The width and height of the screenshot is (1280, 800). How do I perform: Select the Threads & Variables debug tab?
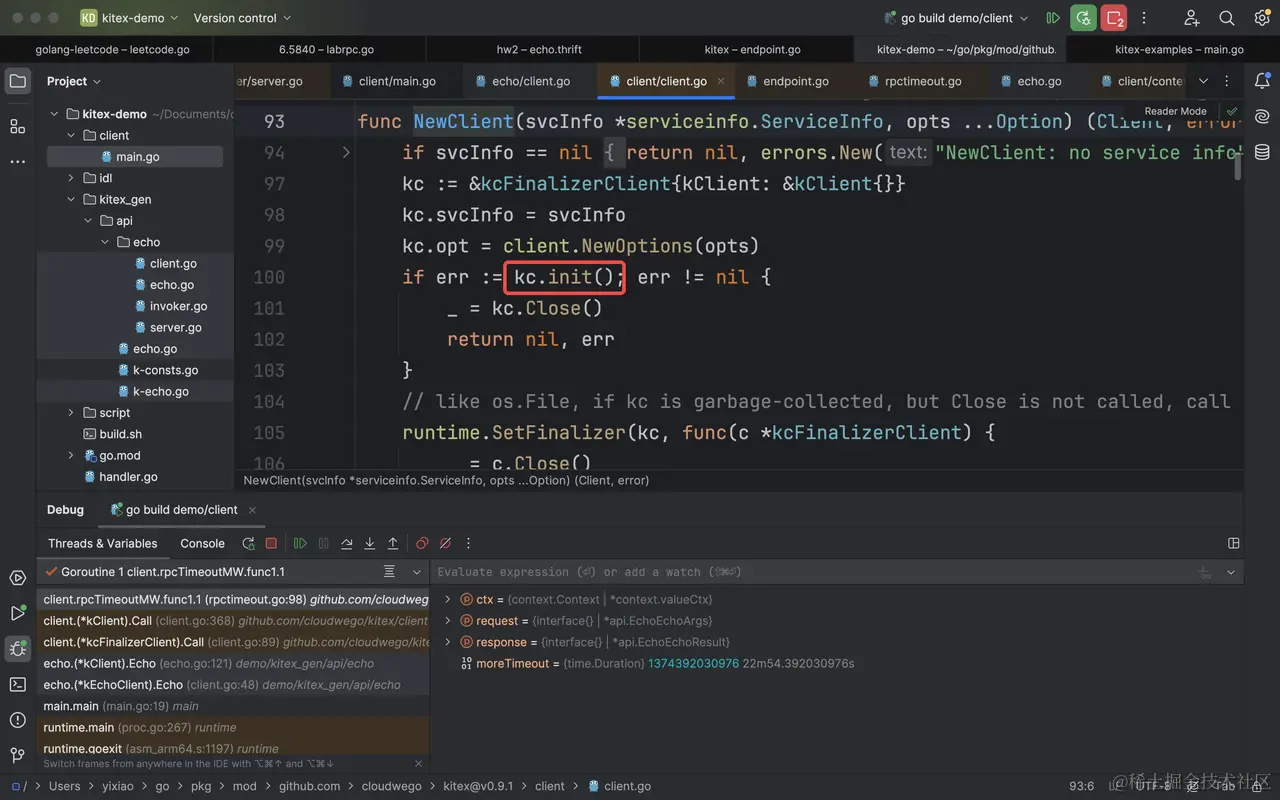[103, 543]
